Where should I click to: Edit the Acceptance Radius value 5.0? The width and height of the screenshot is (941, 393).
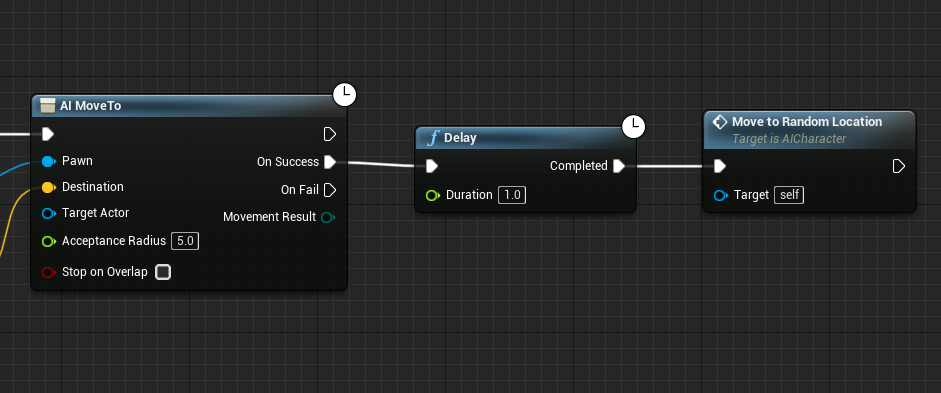point(185,241)
